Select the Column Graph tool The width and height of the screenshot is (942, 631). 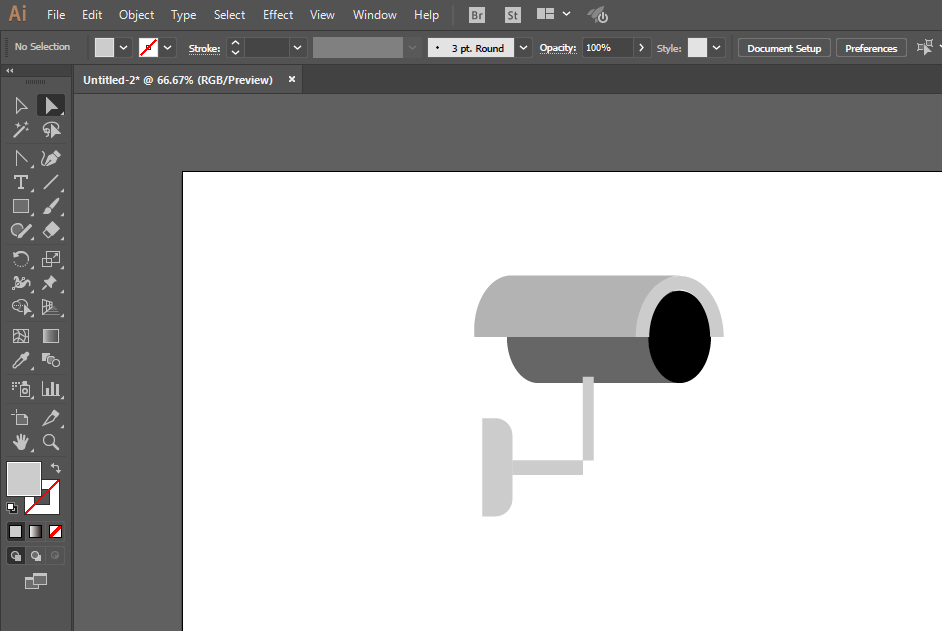point(51,389)
